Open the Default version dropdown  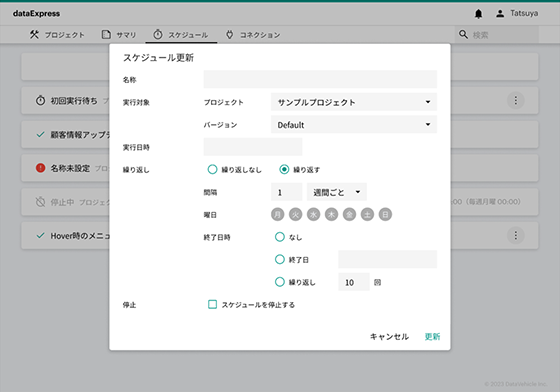354,125
